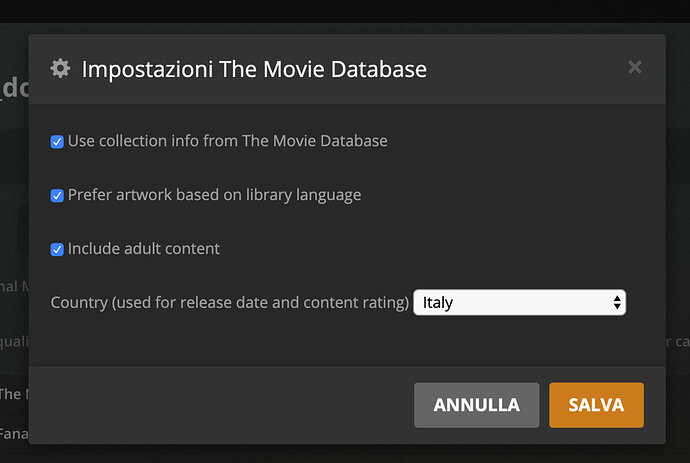Click the gear icon beside the dialog title
690x463 pixels.
[60, 69]
